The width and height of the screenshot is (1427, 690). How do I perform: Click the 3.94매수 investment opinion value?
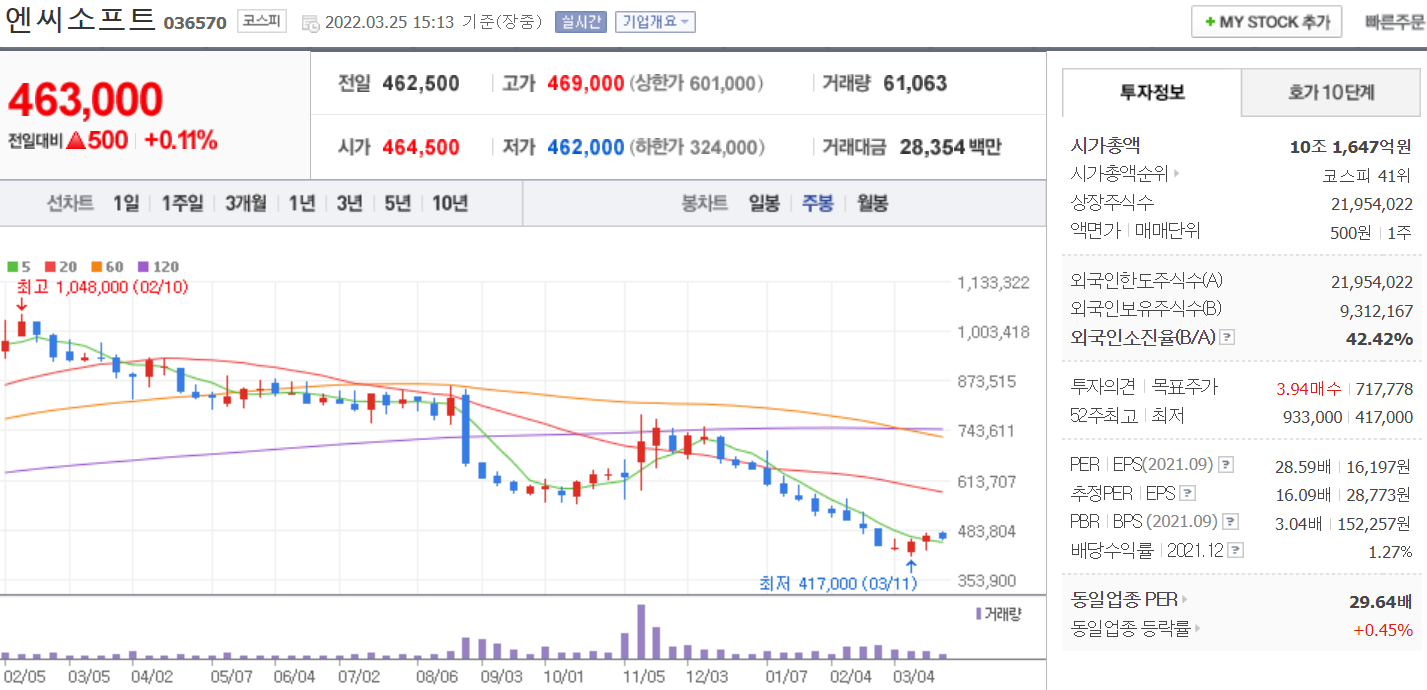click(x=1310, y=389)
